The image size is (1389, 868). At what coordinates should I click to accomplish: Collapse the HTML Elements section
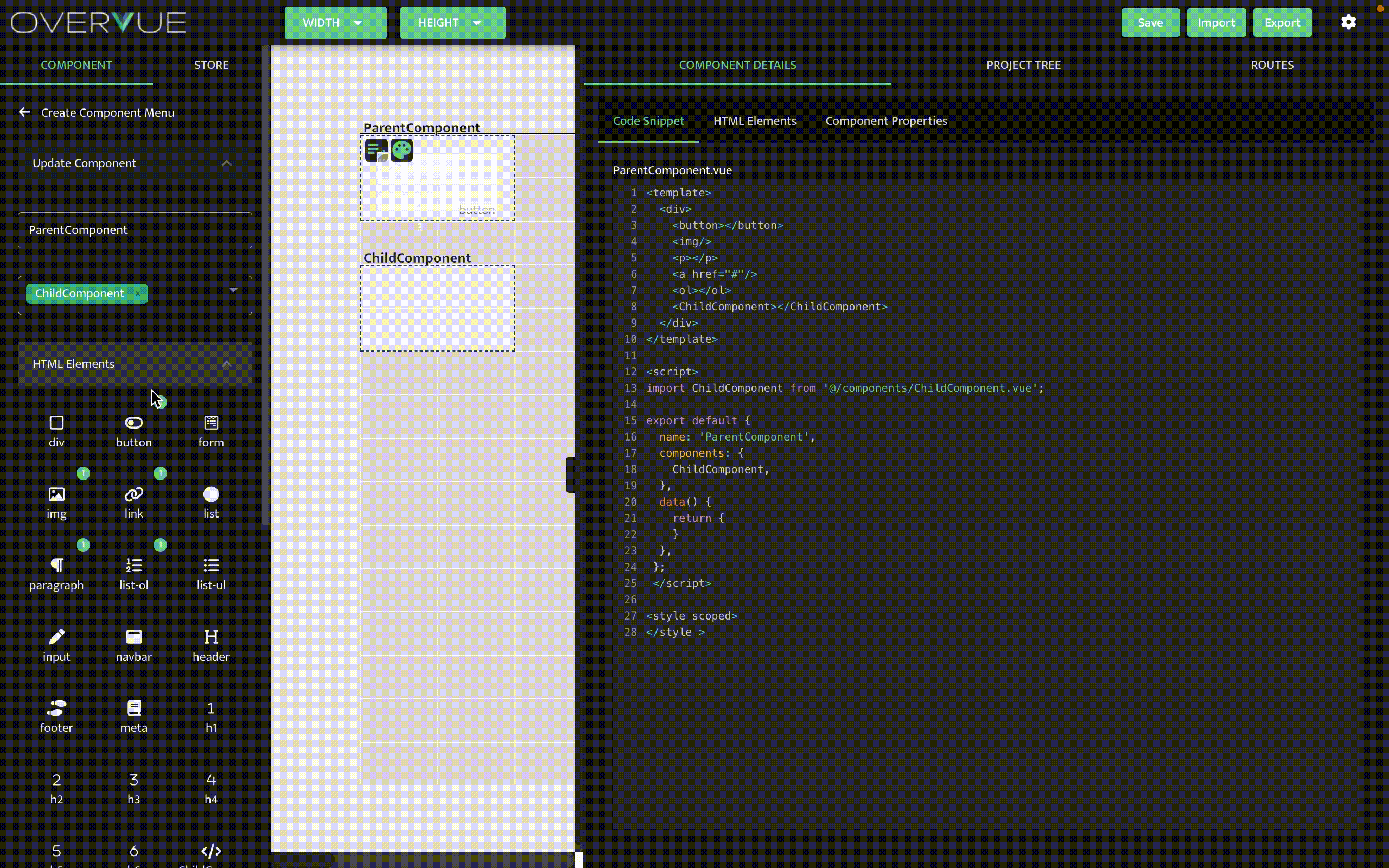click(x=135, y=364)
